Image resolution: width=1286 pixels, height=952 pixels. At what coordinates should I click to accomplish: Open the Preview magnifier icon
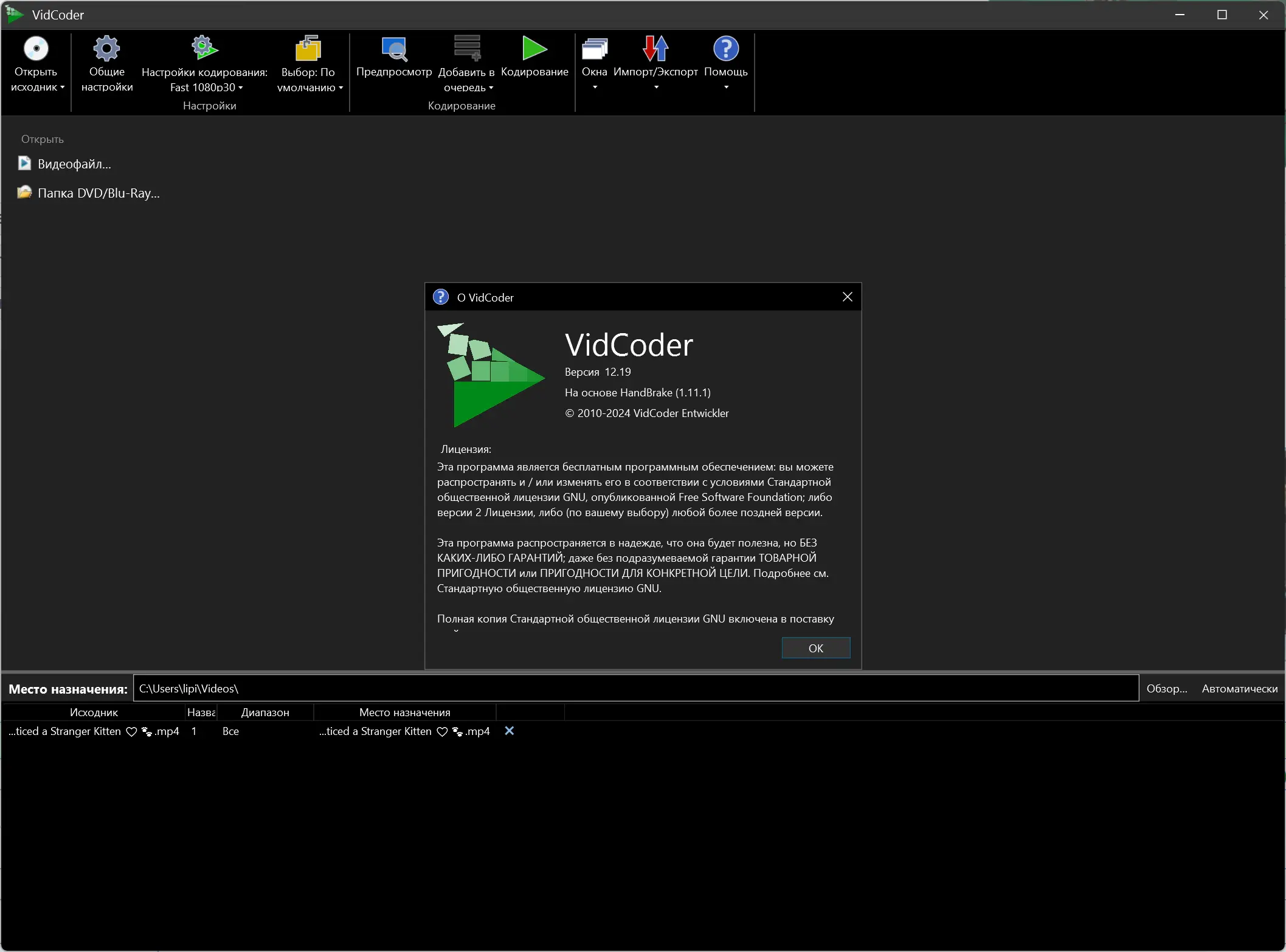pos(394,49)
